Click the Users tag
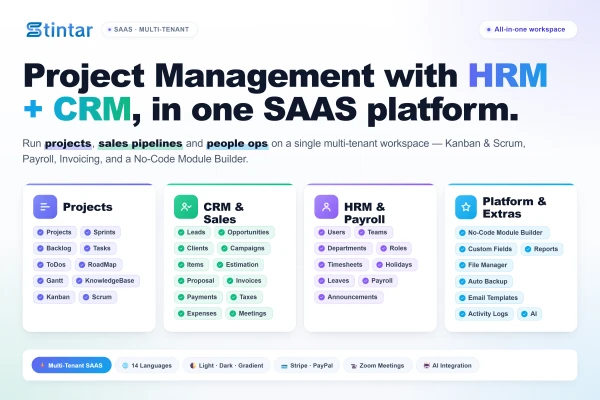600x400 pixels. [333, 232]
